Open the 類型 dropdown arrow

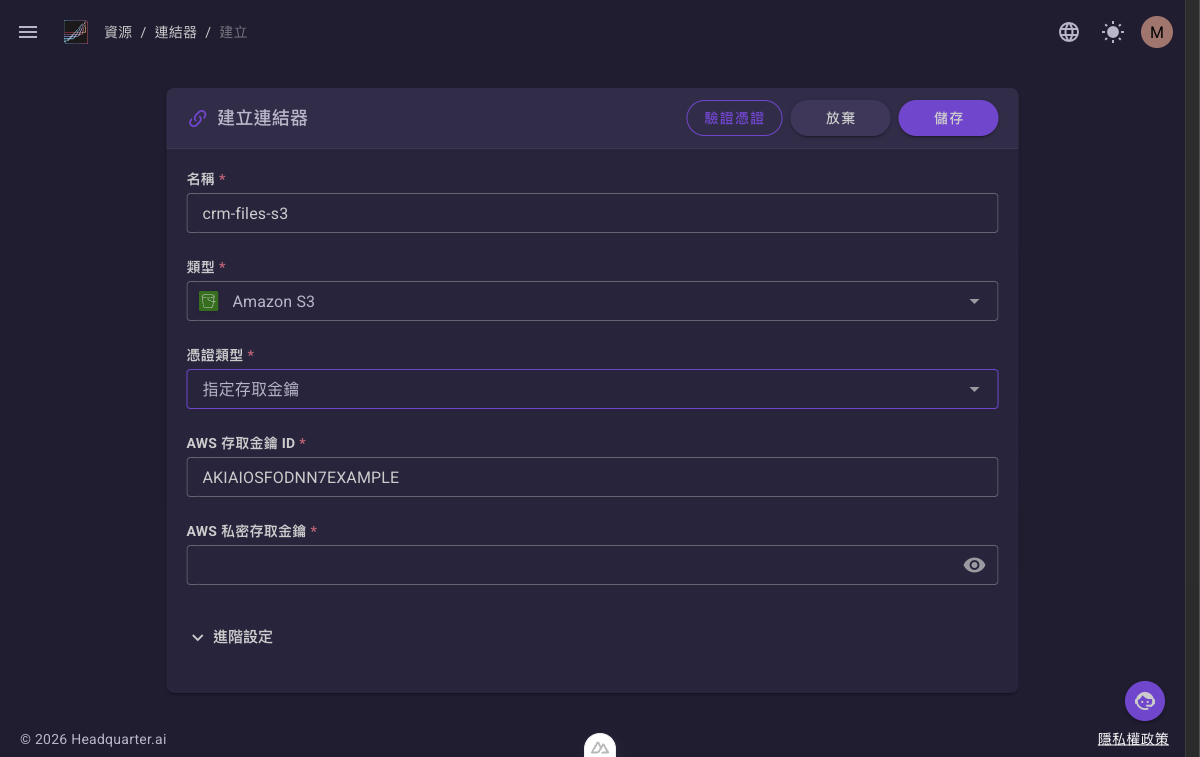pyautogui.click(x=974, y=301)
